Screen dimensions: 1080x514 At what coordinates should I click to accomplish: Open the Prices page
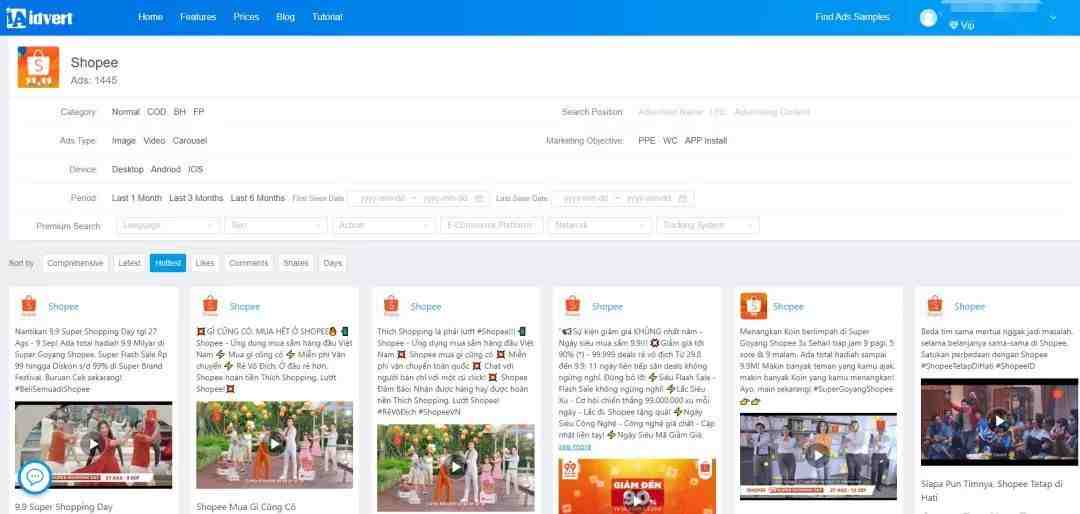point(246,17)
